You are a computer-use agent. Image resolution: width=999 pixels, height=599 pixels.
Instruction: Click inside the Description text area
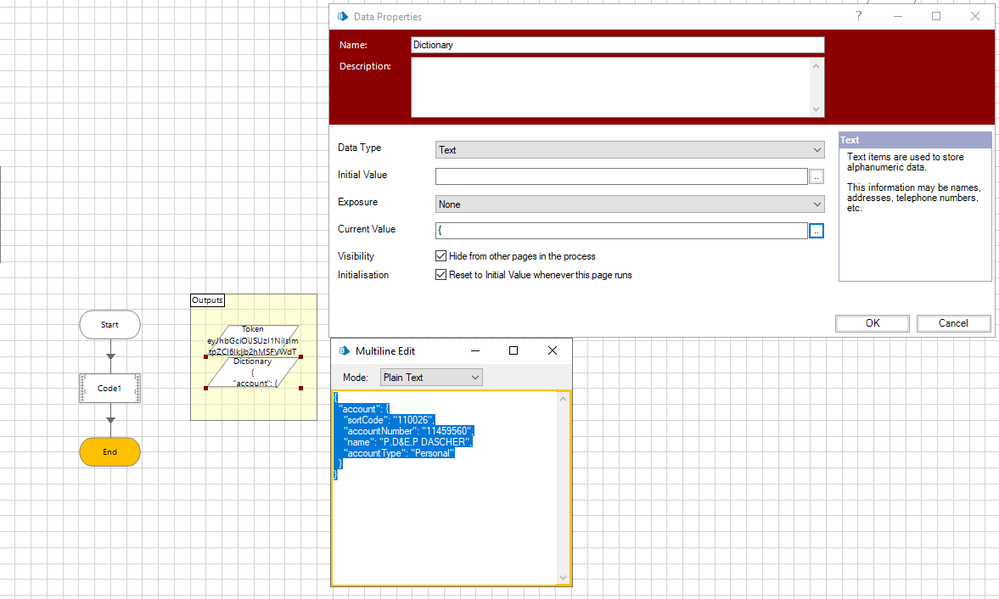point(610,87)
